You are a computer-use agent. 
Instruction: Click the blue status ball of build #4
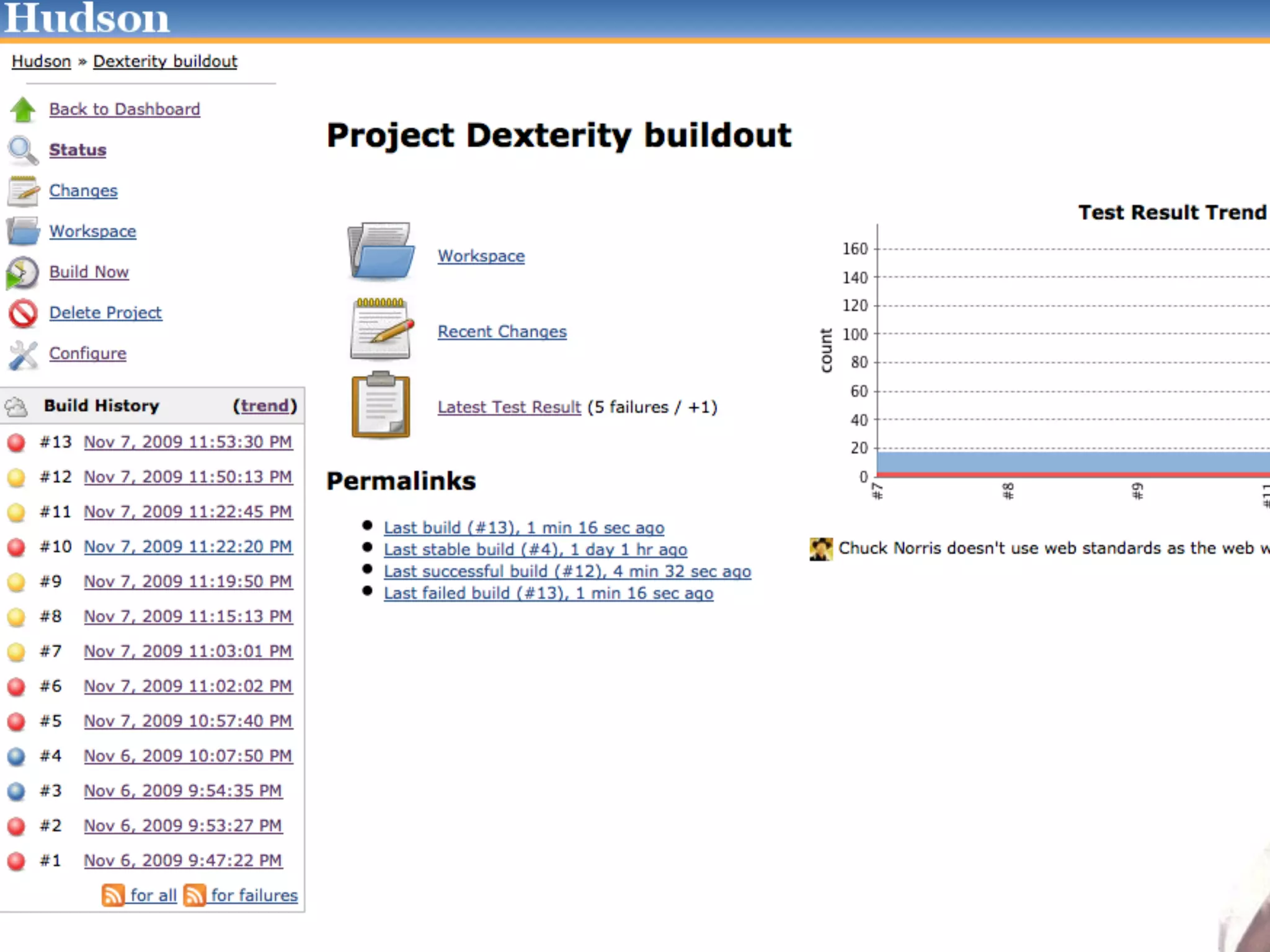(x=16, y=756)
